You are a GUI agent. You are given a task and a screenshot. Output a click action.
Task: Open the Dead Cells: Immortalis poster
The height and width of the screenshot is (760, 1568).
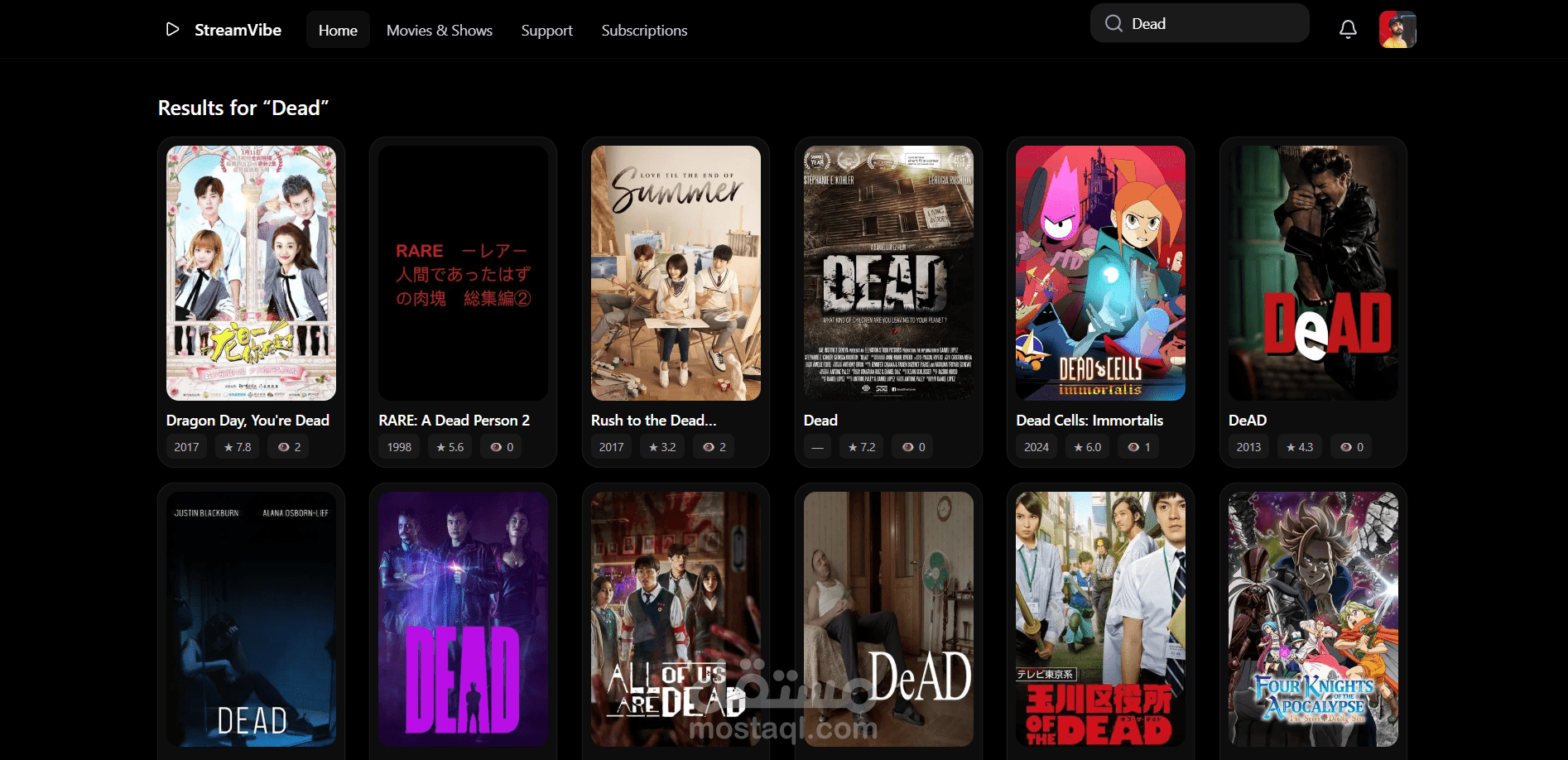click(x=1100, y=273)
